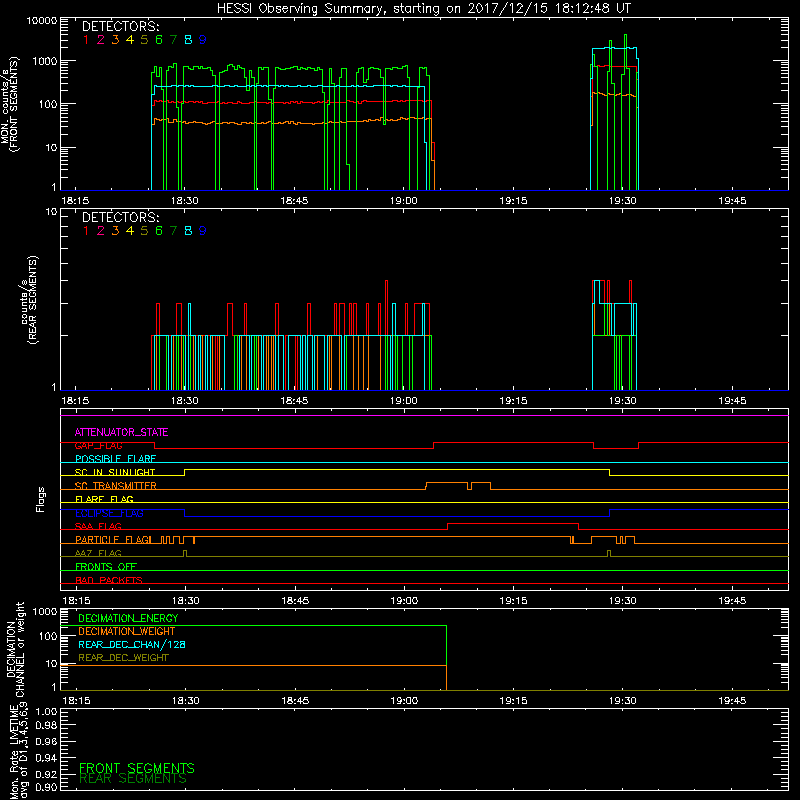
Task: Click detector "5" in the rear segments legend
Action: click(144, 231)
